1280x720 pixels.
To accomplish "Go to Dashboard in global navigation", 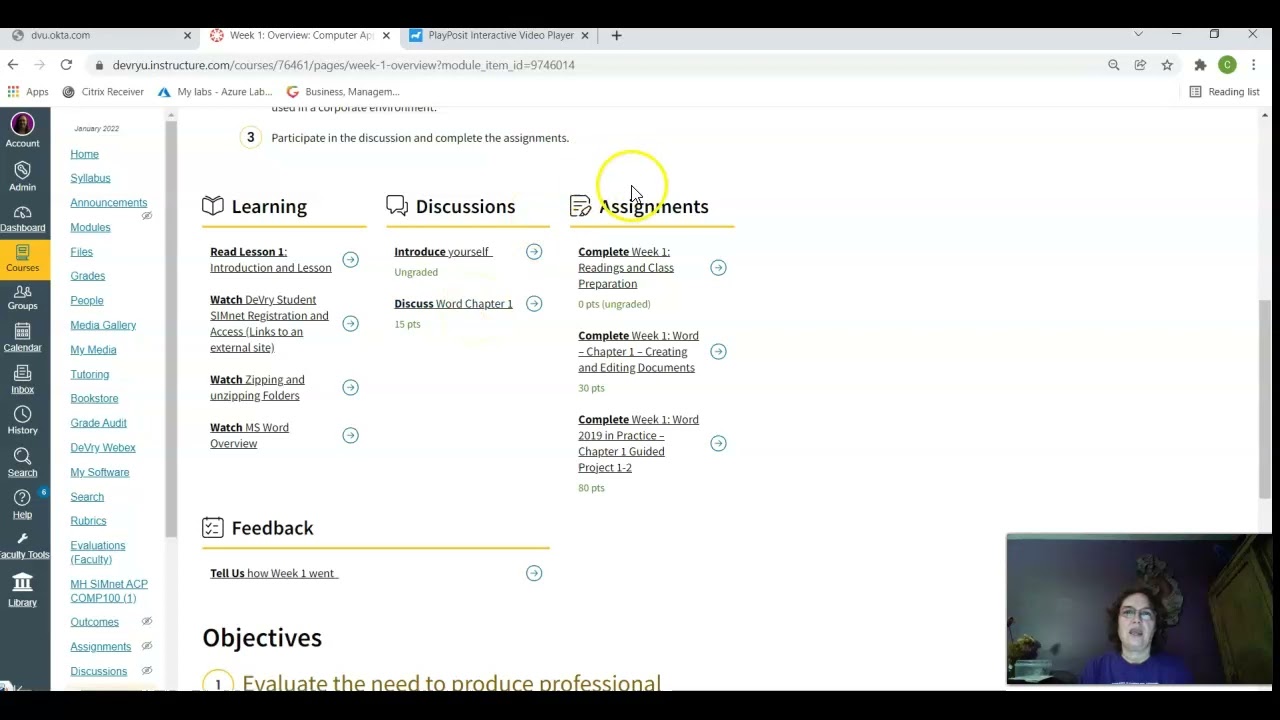I will tap(22, 219).
